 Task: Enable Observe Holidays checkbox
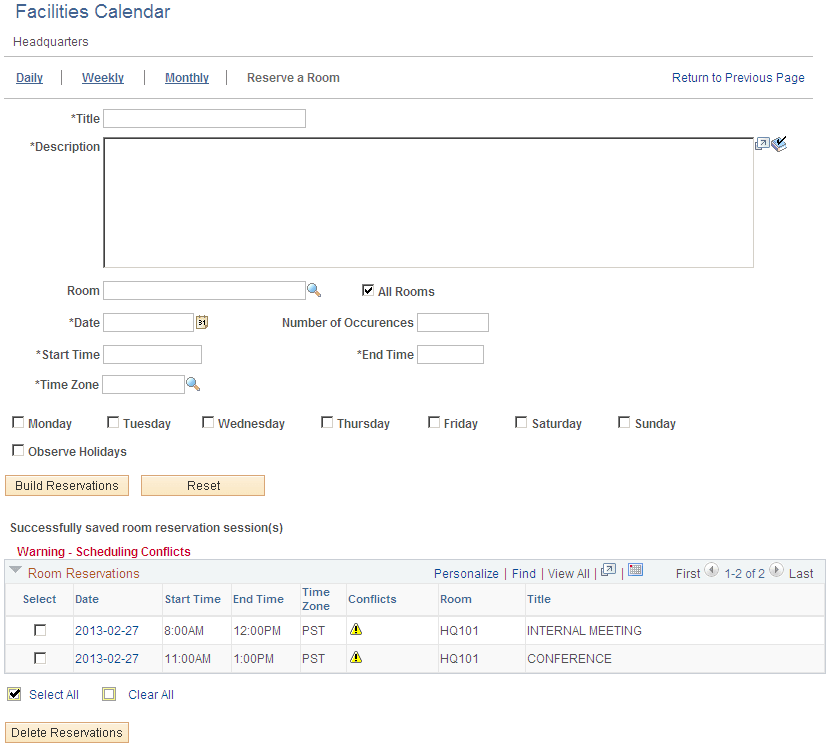pyautogui.click(x=18, y=450)
